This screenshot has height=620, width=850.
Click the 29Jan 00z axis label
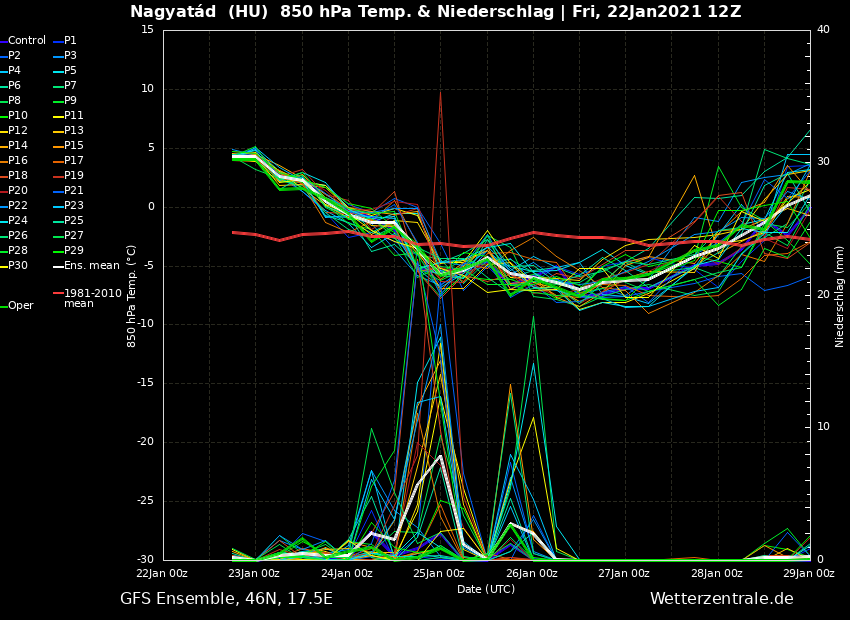pyautogui.click(x=808, y=574)
